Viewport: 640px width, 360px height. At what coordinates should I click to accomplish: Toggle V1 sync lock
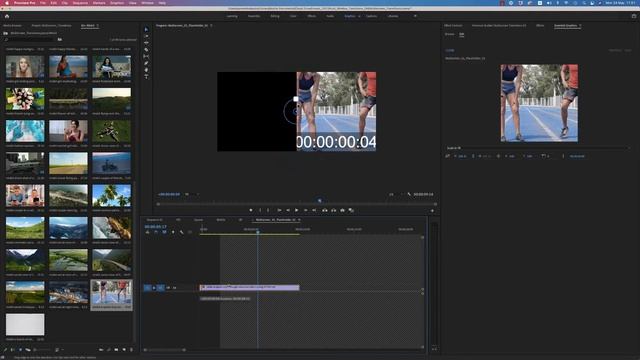(x=168, y=288)
